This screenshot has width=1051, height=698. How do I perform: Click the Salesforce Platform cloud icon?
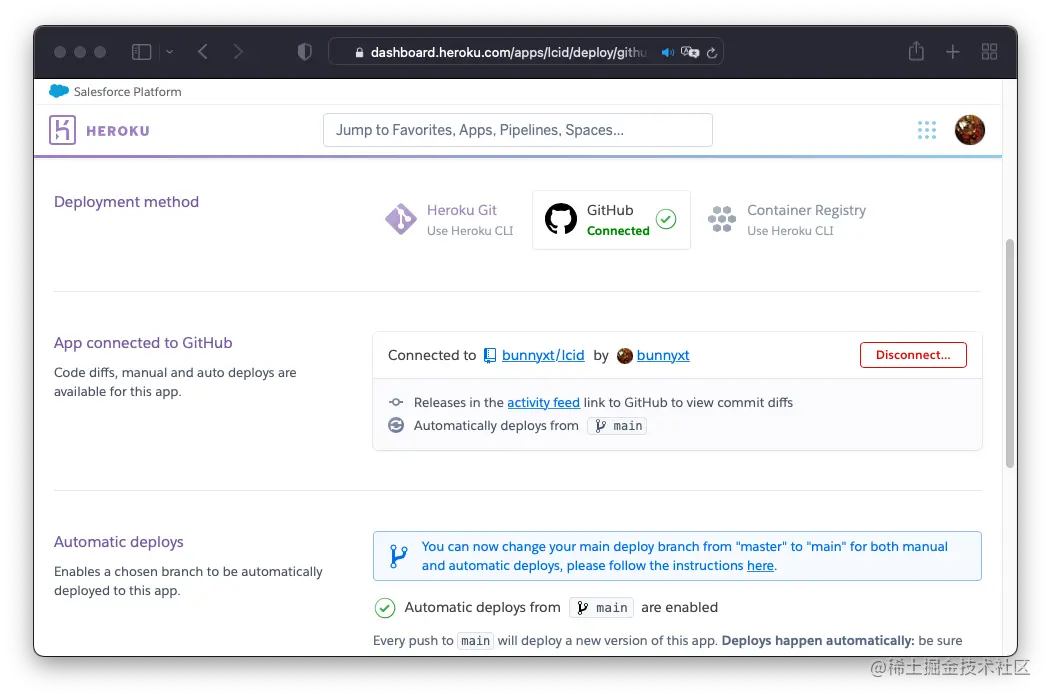(58, 91)
